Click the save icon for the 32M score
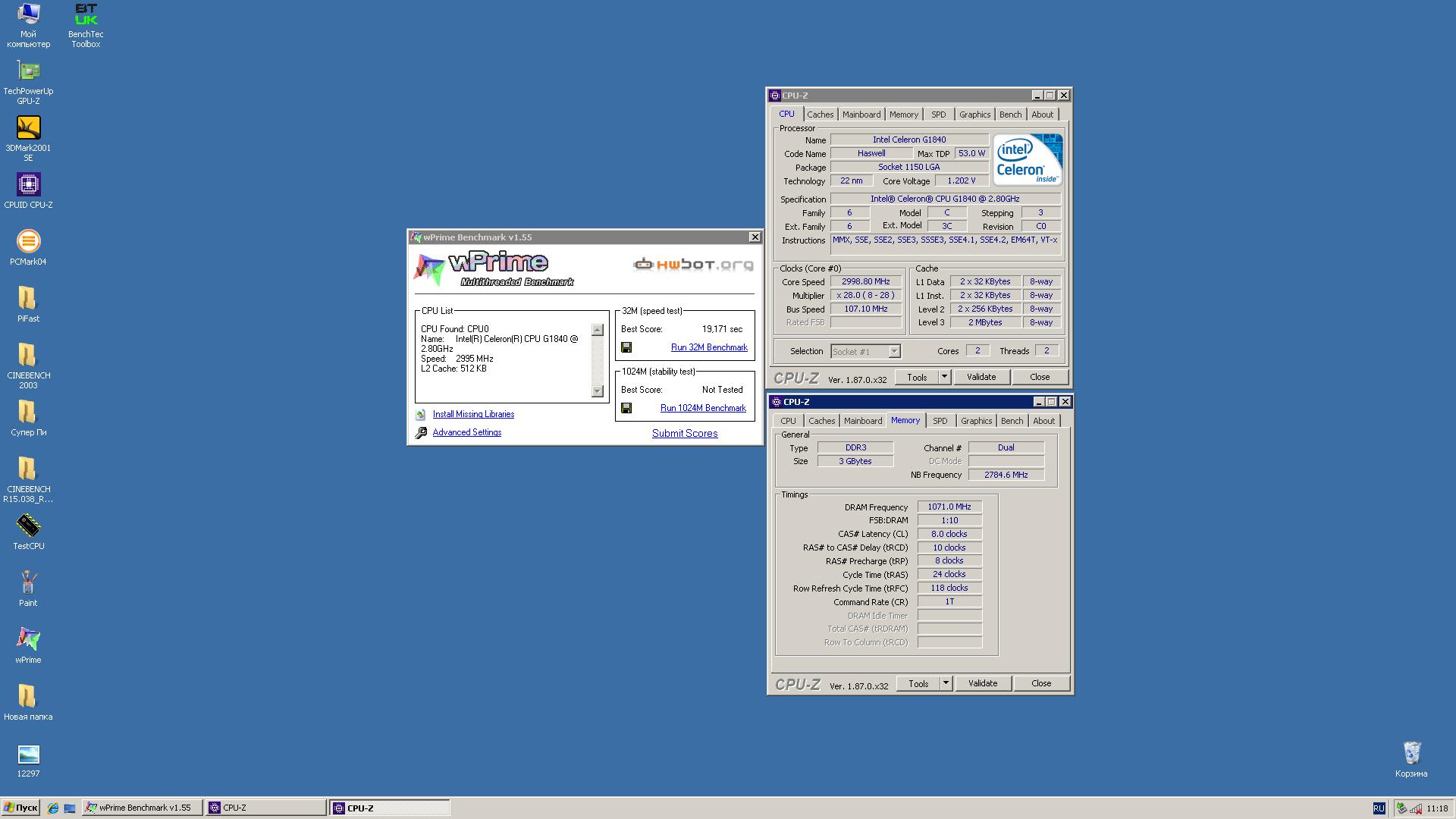This screenshot has height=819, width=1456. (x=626, y=347)
